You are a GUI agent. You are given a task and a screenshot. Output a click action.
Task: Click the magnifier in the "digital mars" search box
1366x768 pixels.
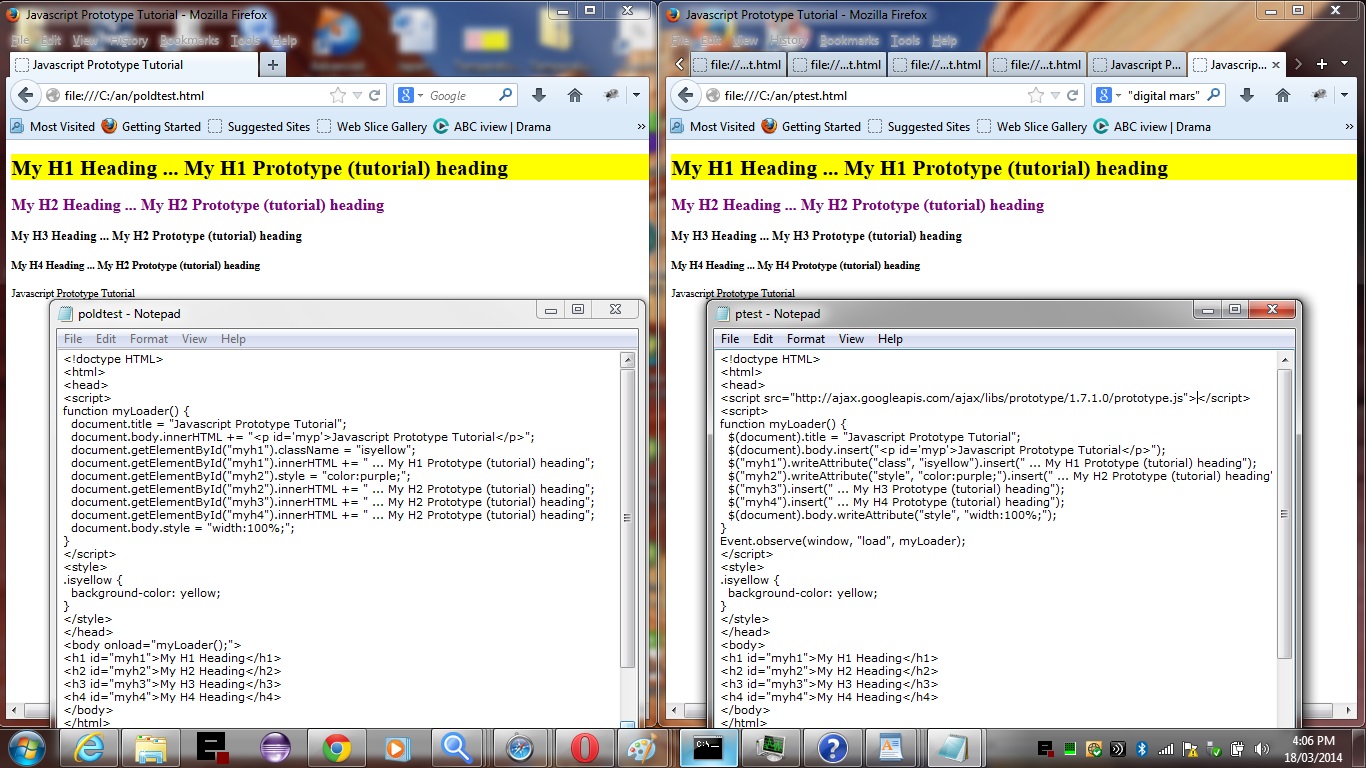1213,96
